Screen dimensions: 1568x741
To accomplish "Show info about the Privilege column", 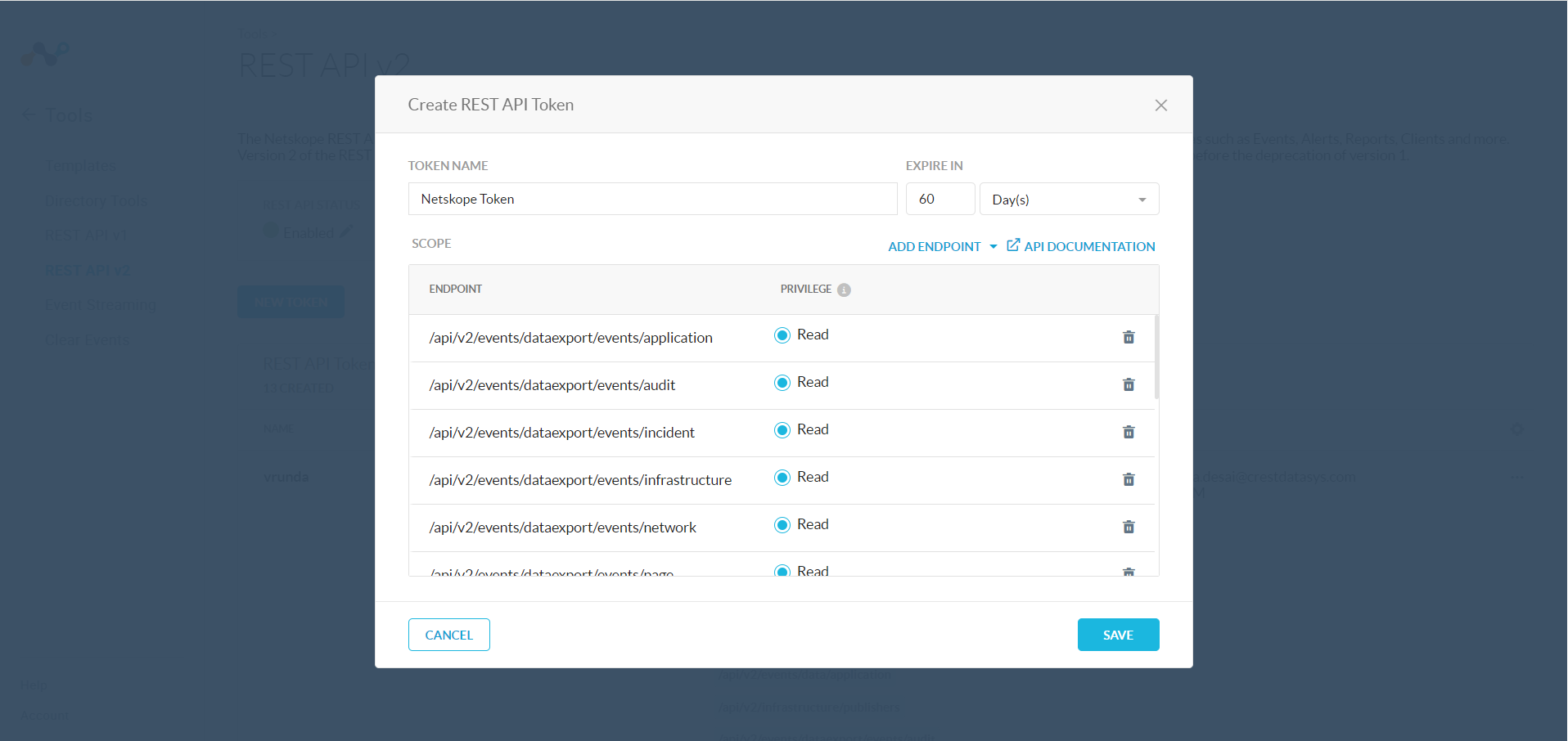I will click(x=844, y=290).
